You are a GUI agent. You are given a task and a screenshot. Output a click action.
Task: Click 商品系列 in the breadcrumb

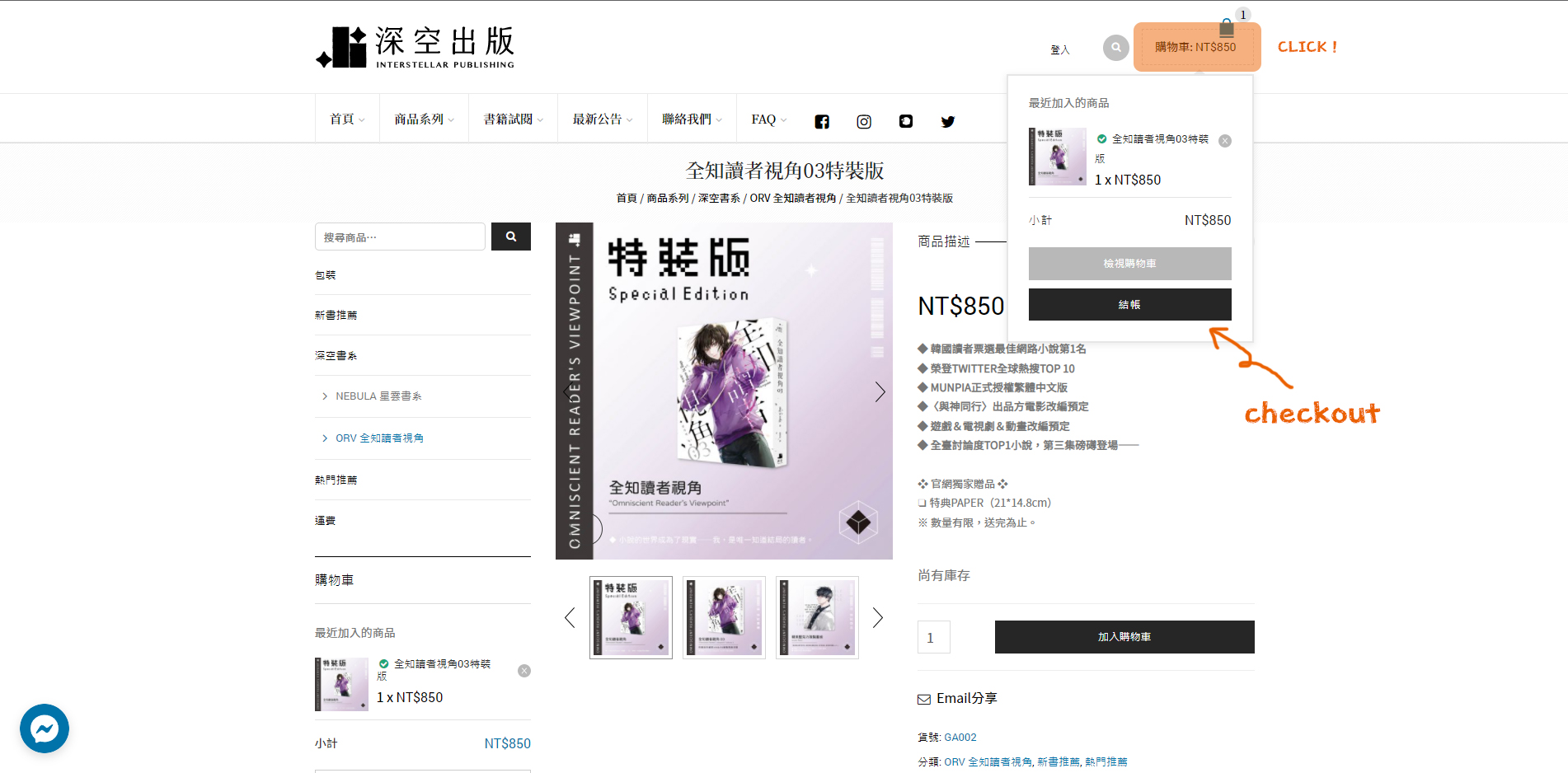tap(668, 199)
